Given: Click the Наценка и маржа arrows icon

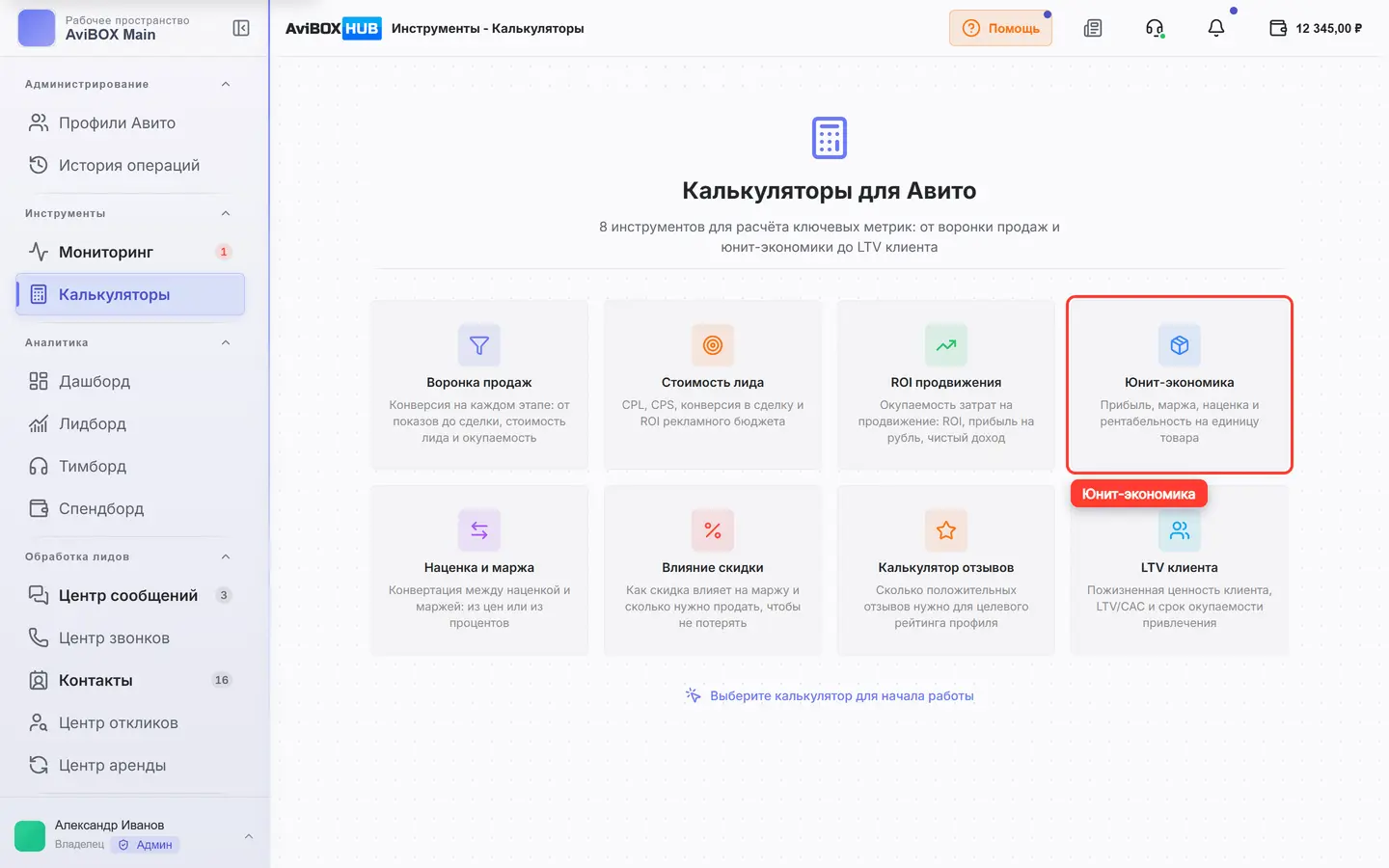Looking at the screenshot, I should click(479, 530).
